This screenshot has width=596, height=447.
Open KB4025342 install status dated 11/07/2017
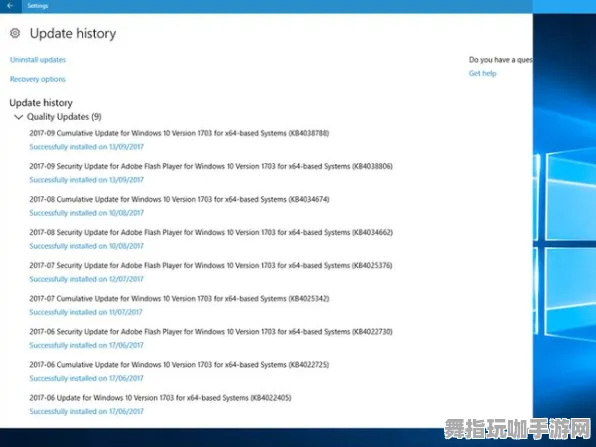click(x=86, y=312)
